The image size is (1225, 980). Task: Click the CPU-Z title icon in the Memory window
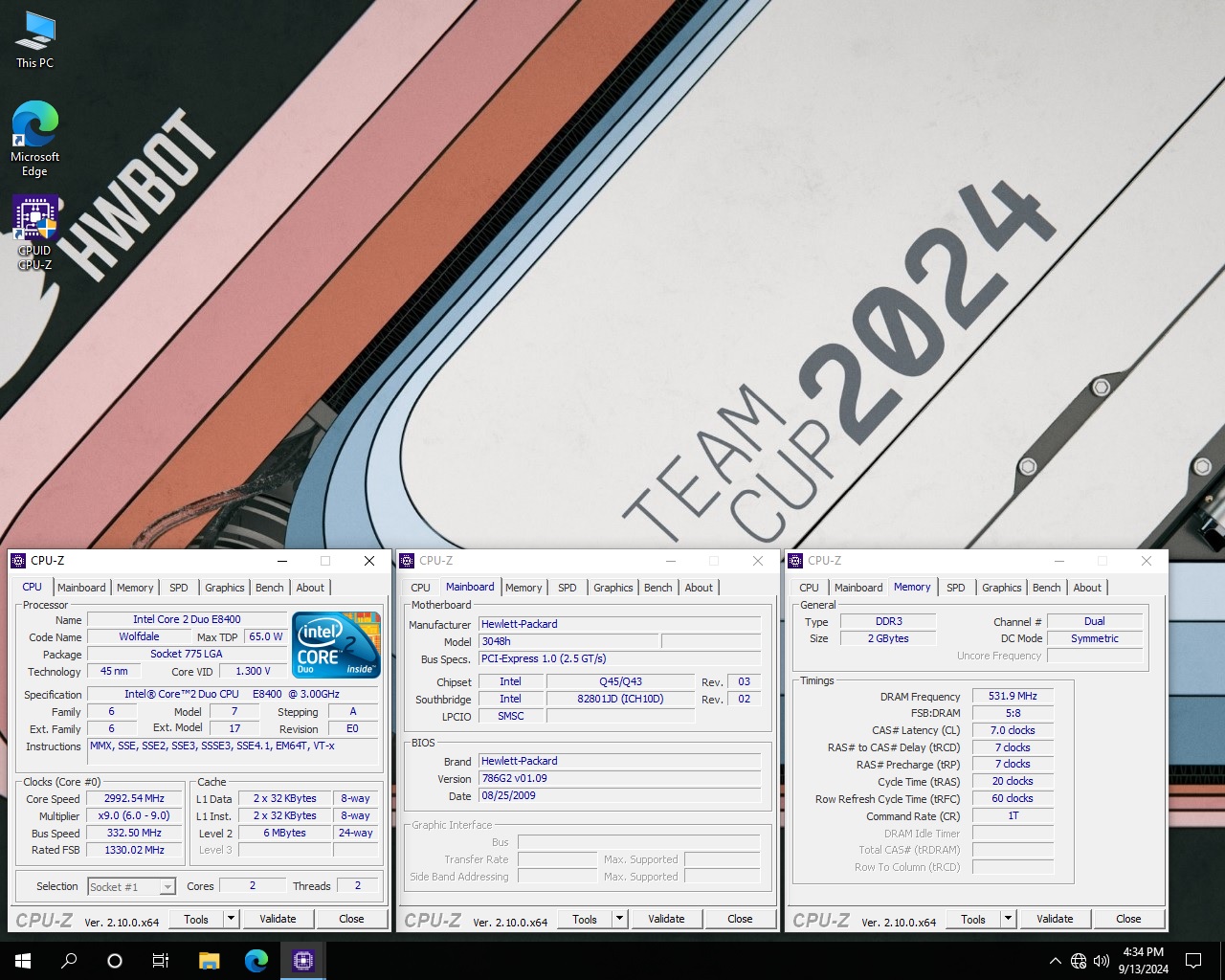pos(795,561)
